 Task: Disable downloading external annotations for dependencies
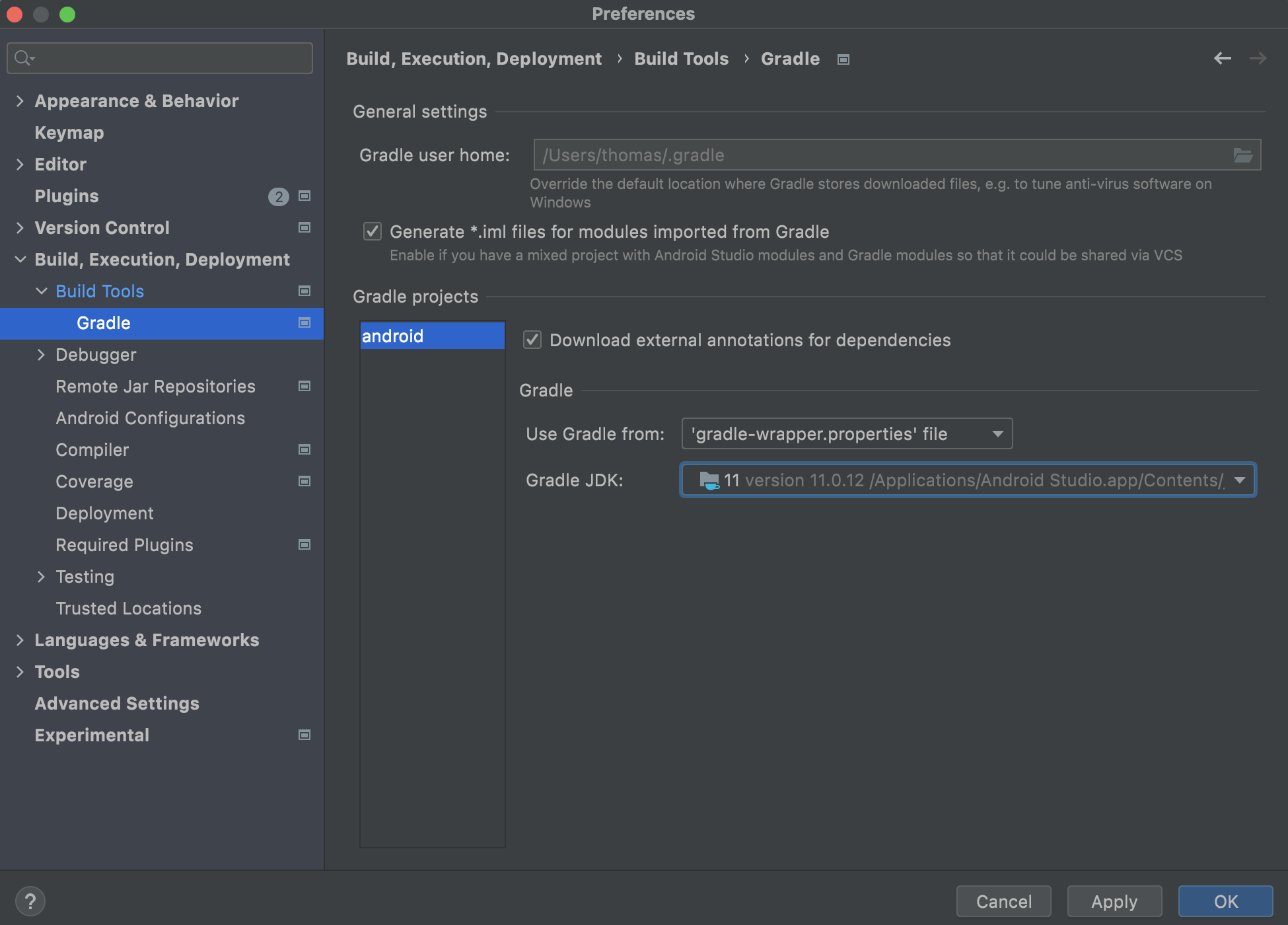[x=532, y=340]
